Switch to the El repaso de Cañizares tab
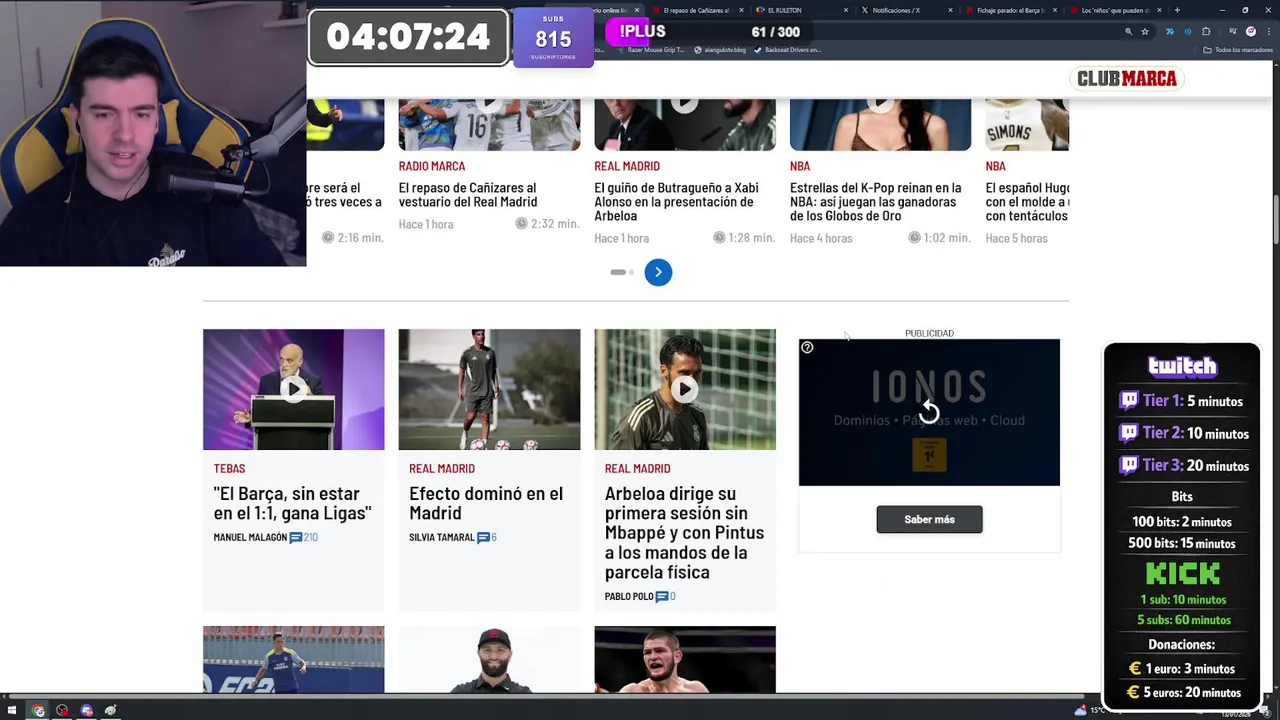The image size is (1280, 720). pos(695,10)
